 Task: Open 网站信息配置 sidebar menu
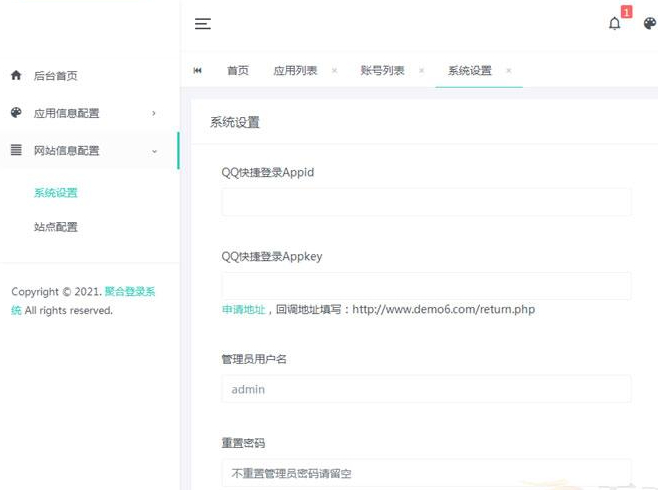(89, 151)
